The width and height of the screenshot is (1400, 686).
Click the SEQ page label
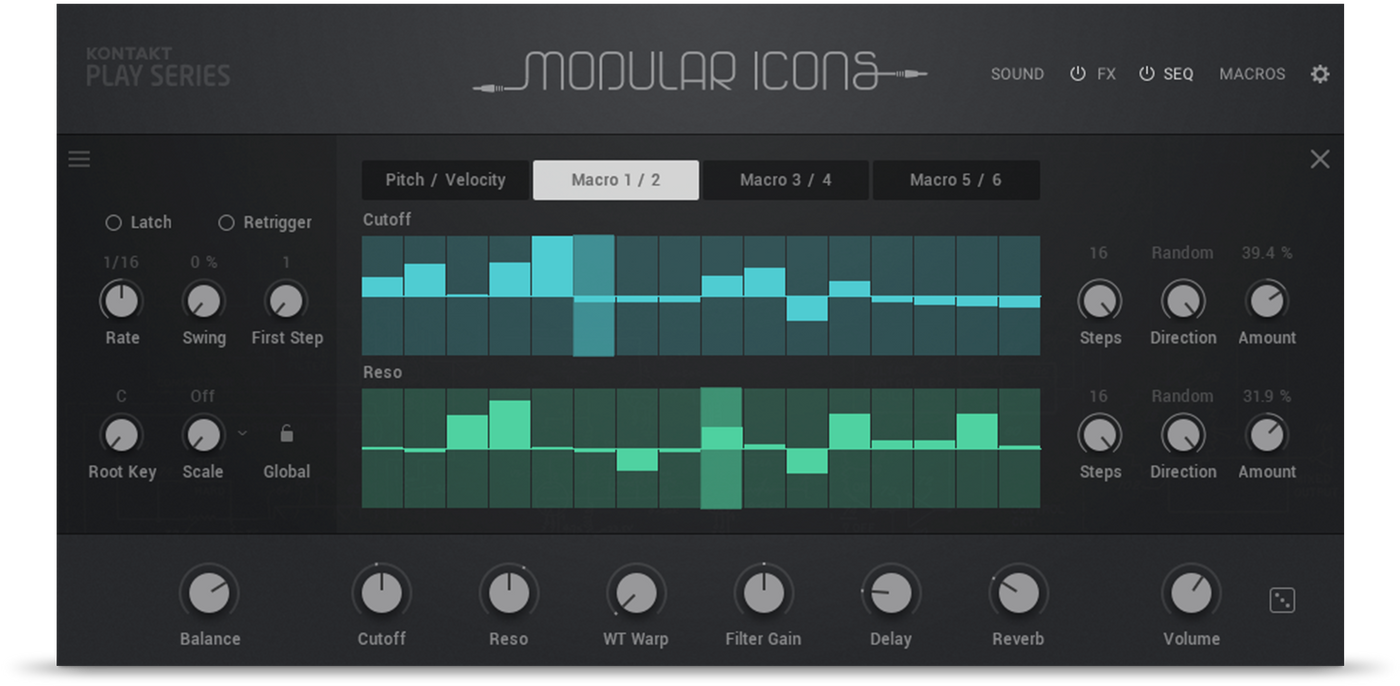click(x=1178, y=74)
